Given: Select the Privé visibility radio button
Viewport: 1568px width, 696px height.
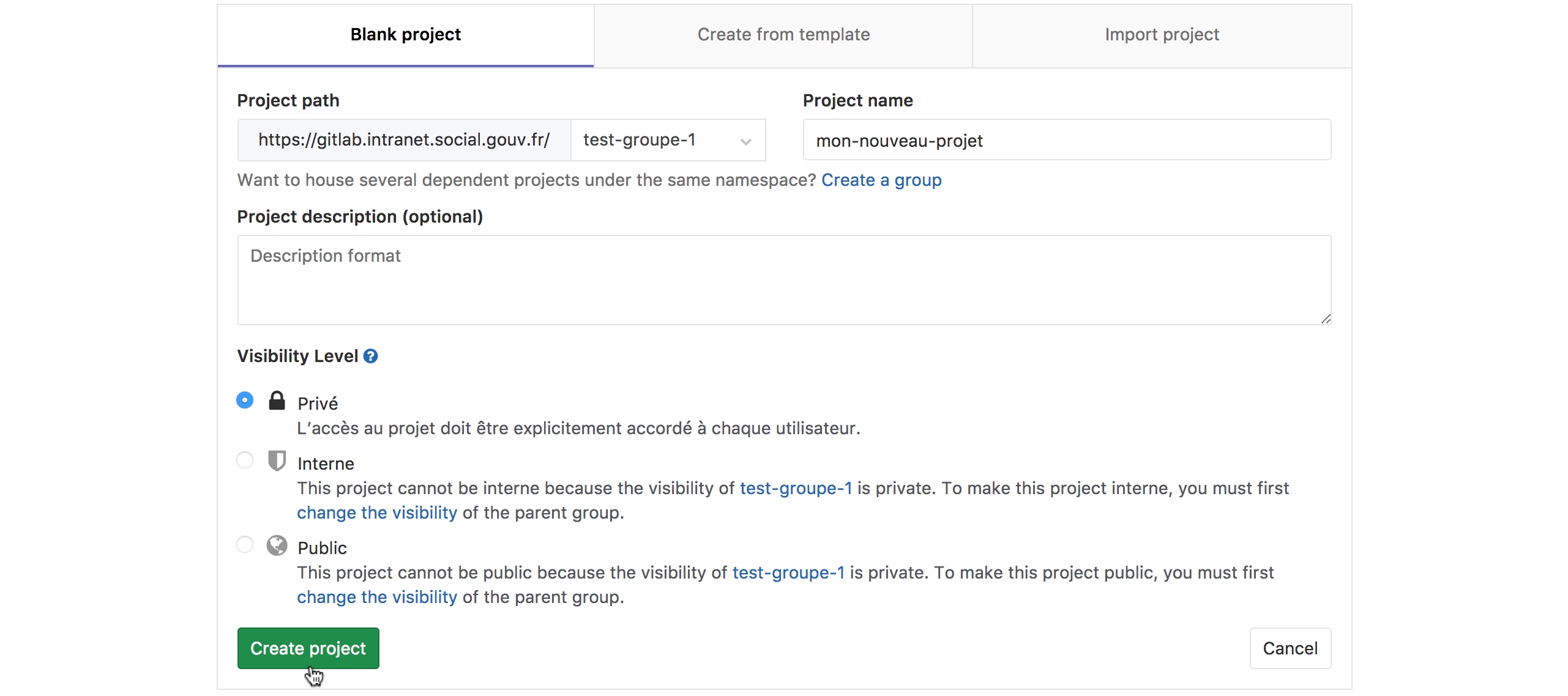Looking at the screenshot, I should 245,400.
